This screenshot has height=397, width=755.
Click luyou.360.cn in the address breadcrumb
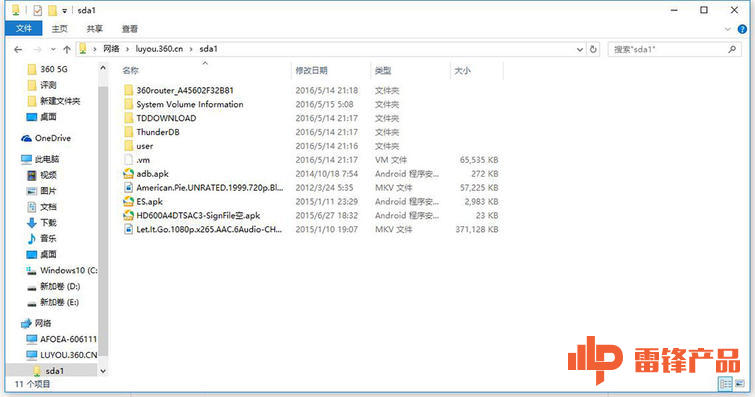159,49
